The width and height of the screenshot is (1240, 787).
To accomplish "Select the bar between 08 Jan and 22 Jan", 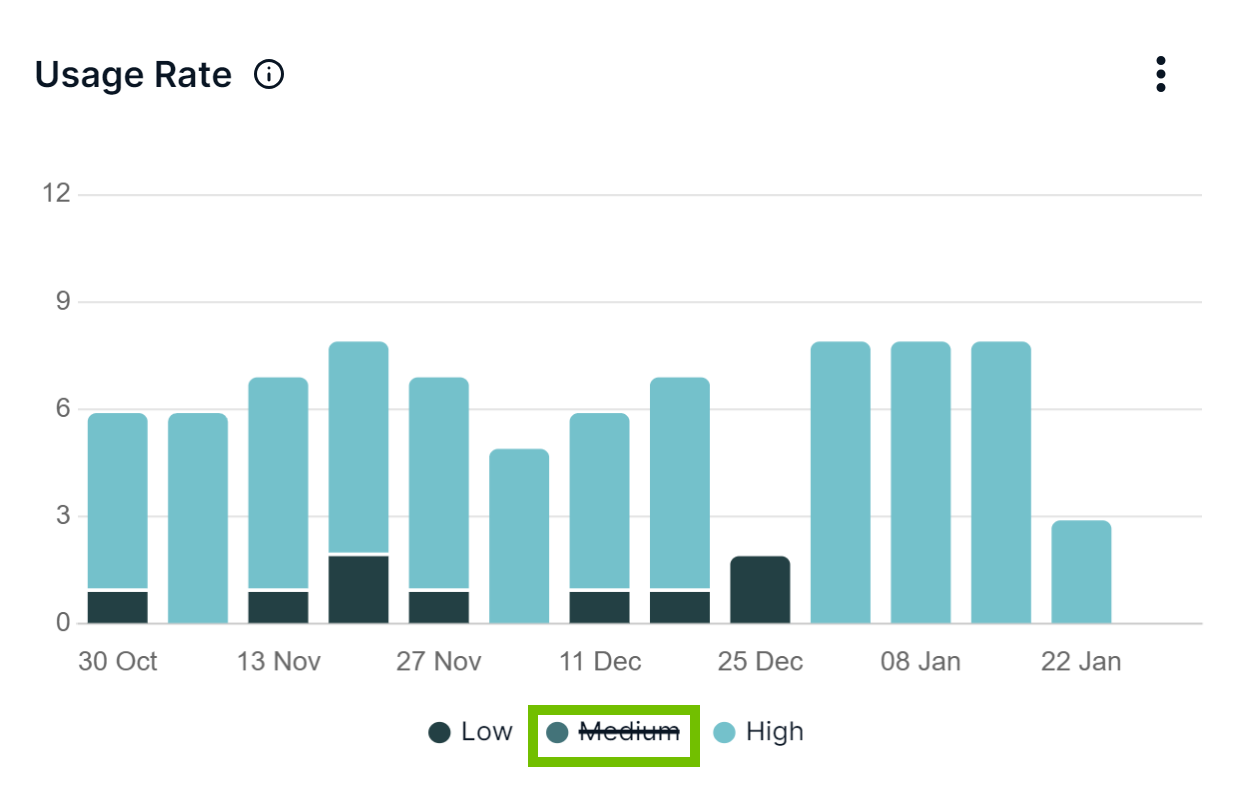I will [x=1001, y=482].
